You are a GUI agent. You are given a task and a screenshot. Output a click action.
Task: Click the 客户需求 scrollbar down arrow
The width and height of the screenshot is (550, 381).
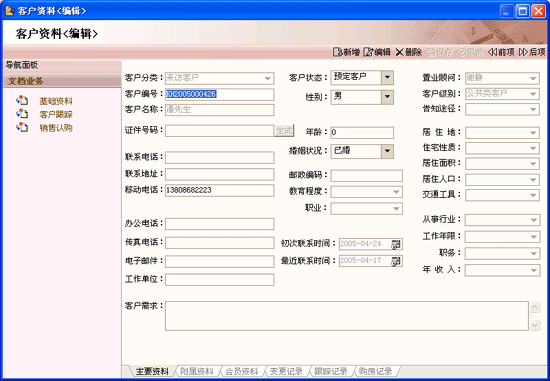click(535, 325)
